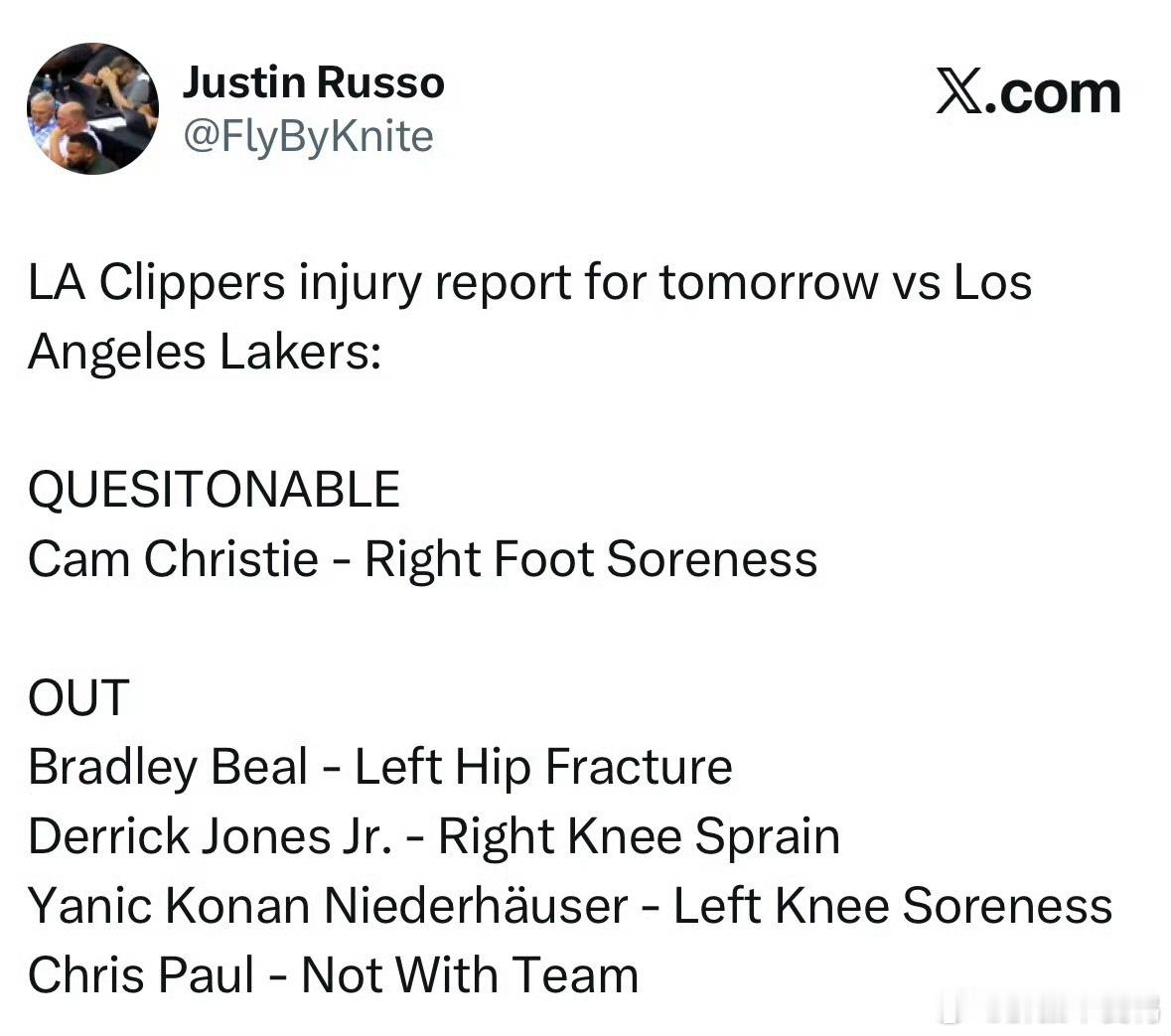Click the 'Left Hip Fracture' text
Image resolution: width=1171 pixels, height=1036 pixels.
click(543, 767)
